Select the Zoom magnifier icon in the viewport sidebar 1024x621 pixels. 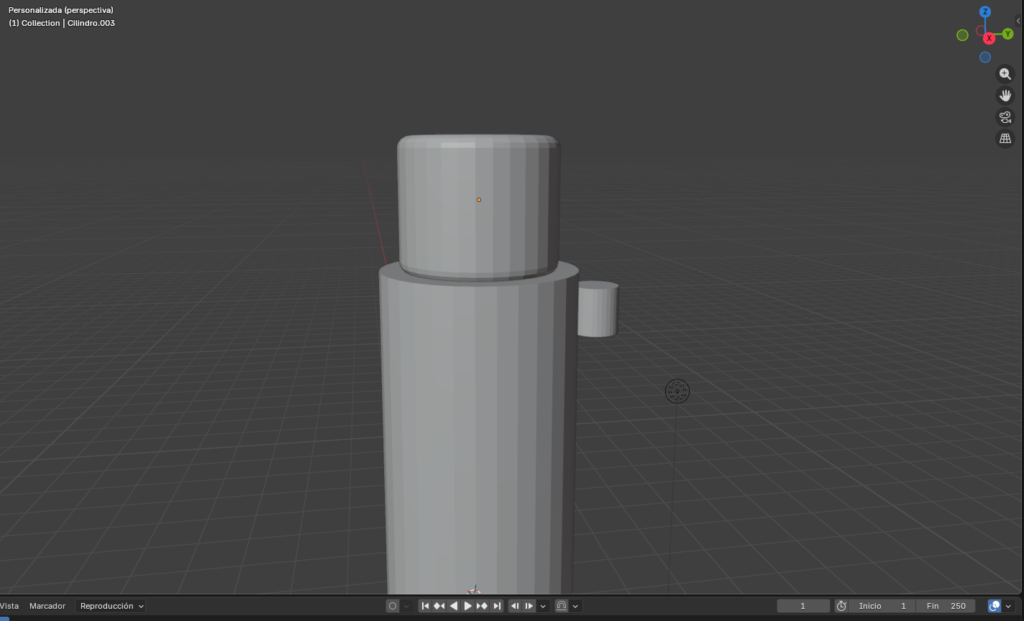point(1005,73)
